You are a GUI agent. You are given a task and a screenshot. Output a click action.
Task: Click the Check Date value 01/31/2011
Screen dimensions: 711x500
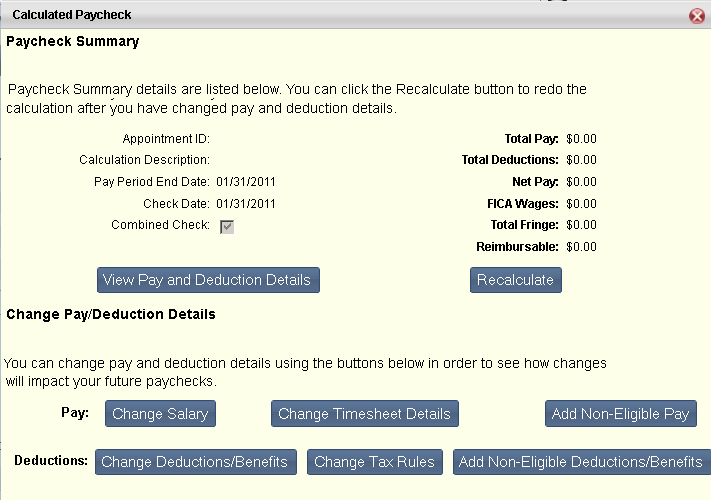click(x=246, y=204)
